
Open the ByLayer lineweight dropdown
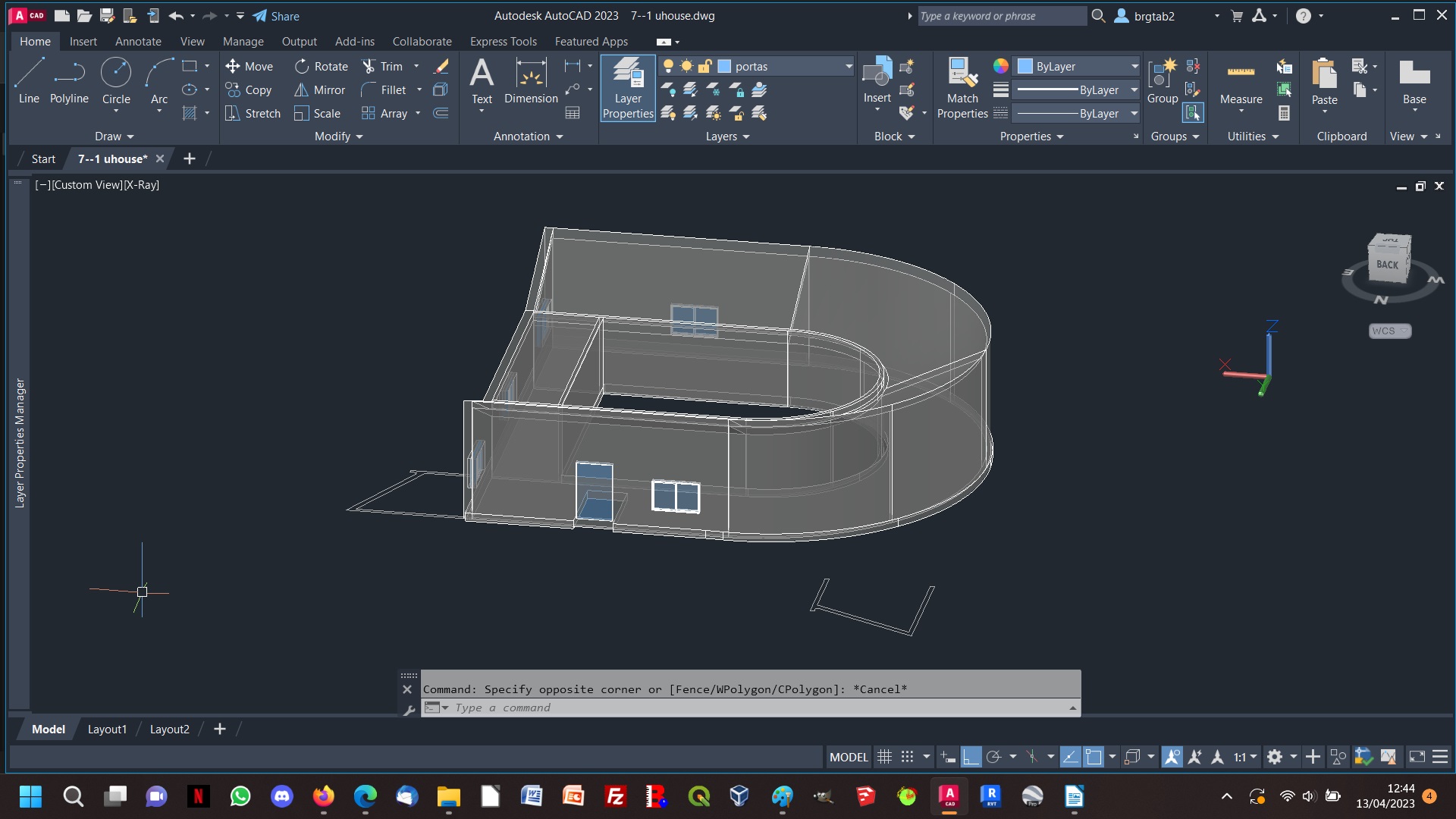pos(1134,90)
